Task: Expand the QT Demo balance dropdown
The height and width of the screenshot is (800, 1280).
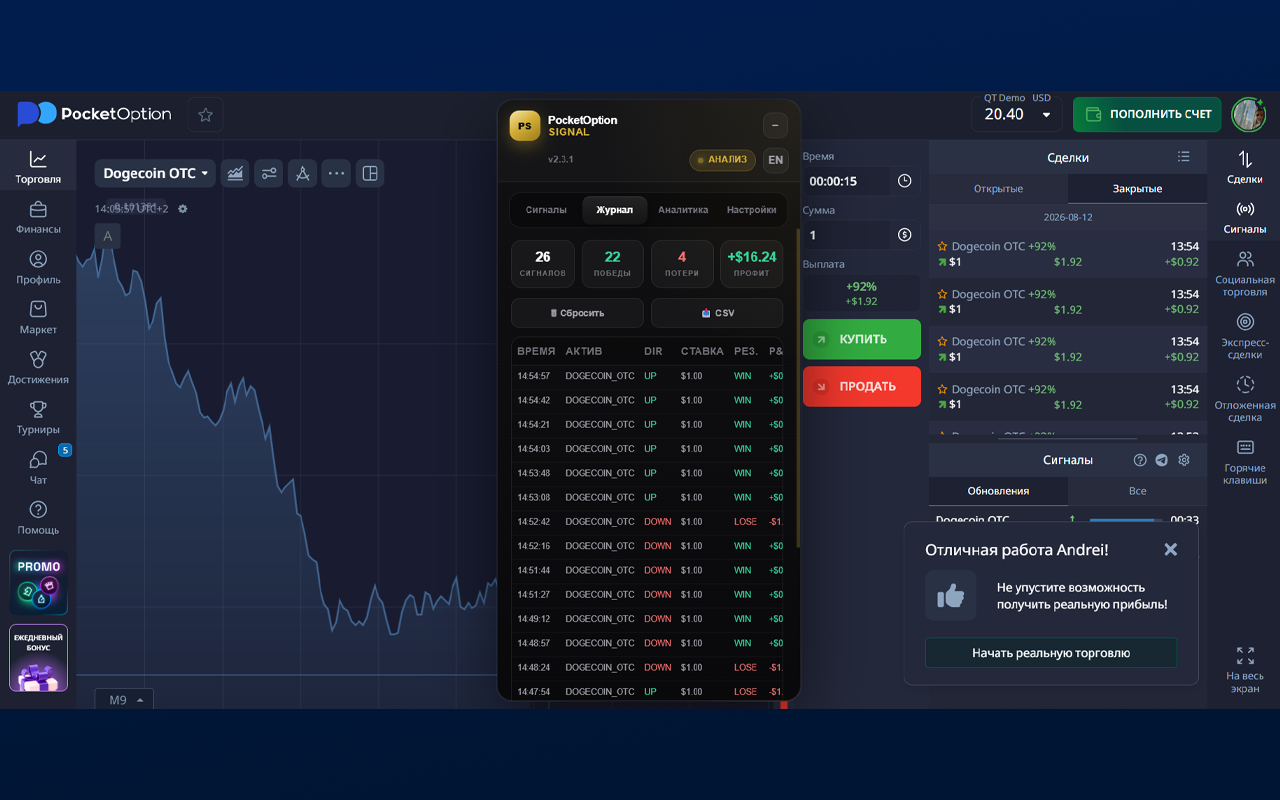Action: [x=1017, y=114]
